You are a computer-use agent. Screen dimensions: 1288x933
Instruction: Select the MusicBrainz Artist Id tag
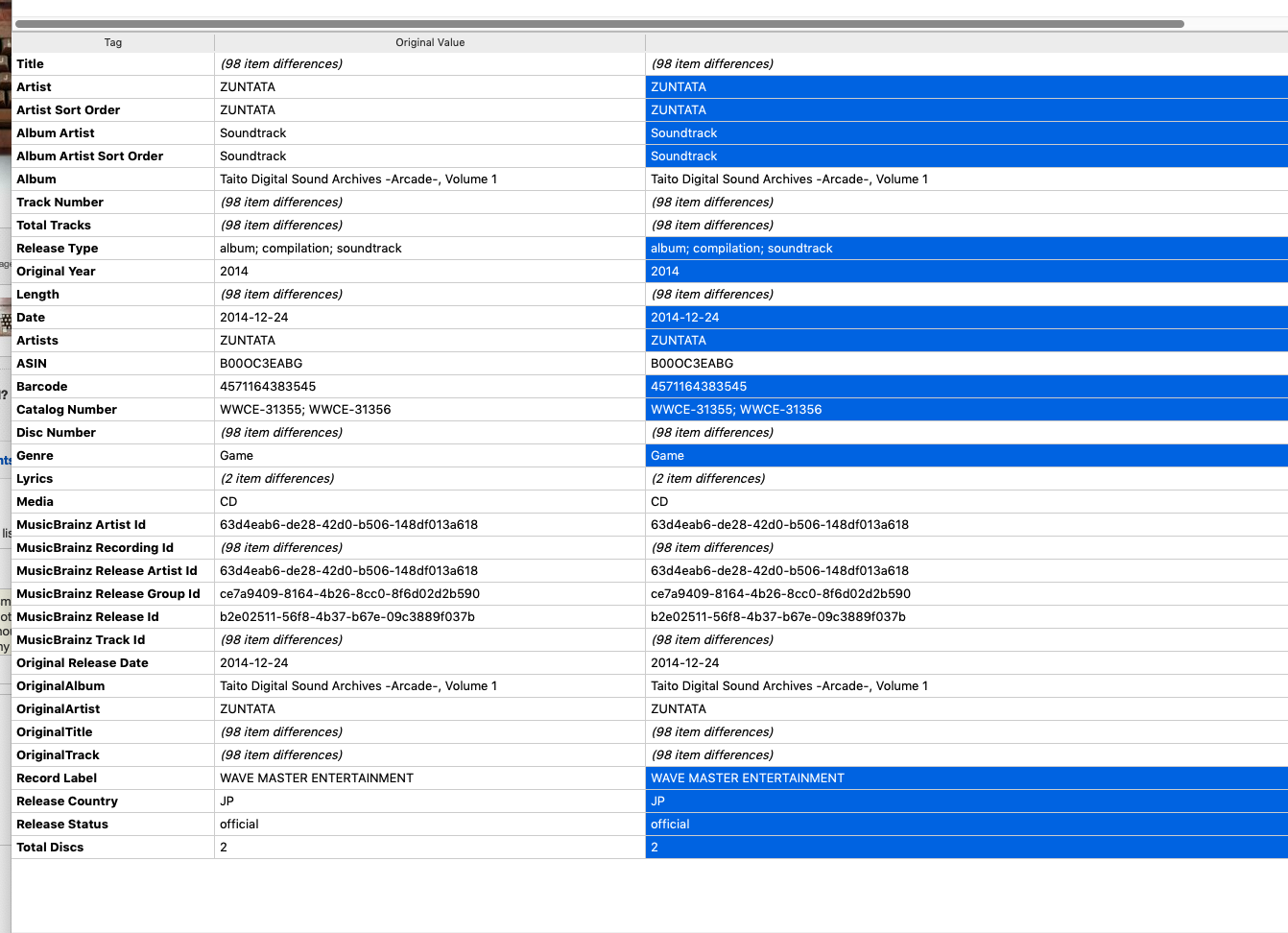(81, 525)
